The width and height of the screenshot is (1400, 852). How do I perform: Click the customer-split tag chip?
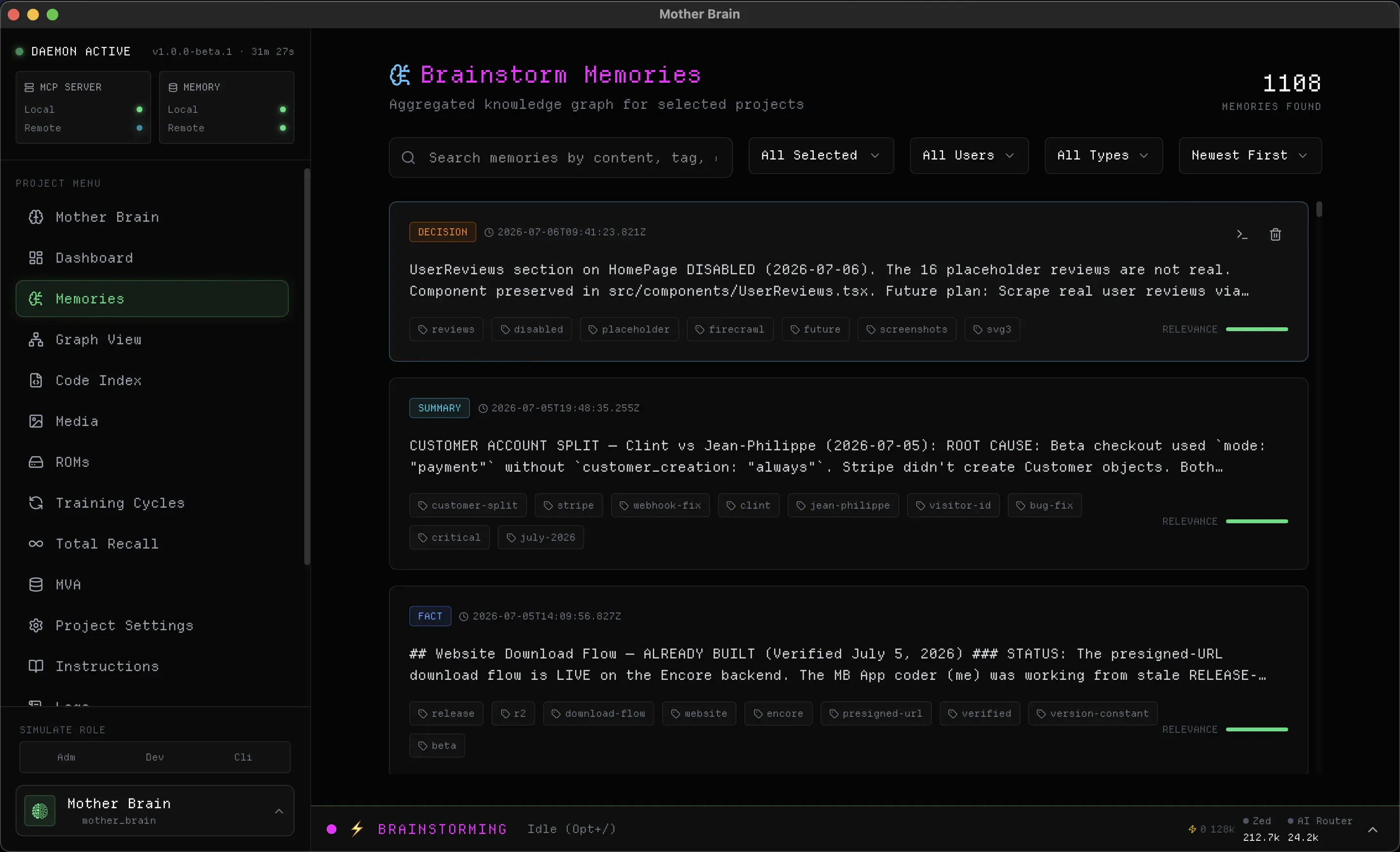coord(468,505)
